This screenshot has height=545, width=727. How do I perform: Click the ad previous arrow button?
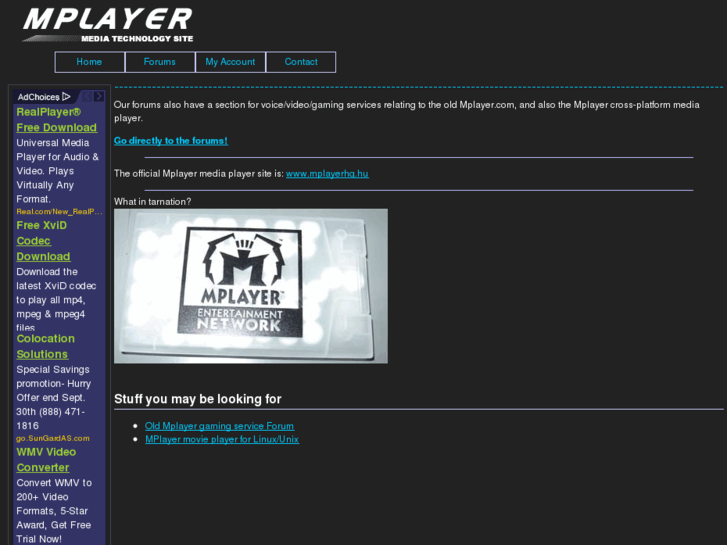(x=87, y=96)
